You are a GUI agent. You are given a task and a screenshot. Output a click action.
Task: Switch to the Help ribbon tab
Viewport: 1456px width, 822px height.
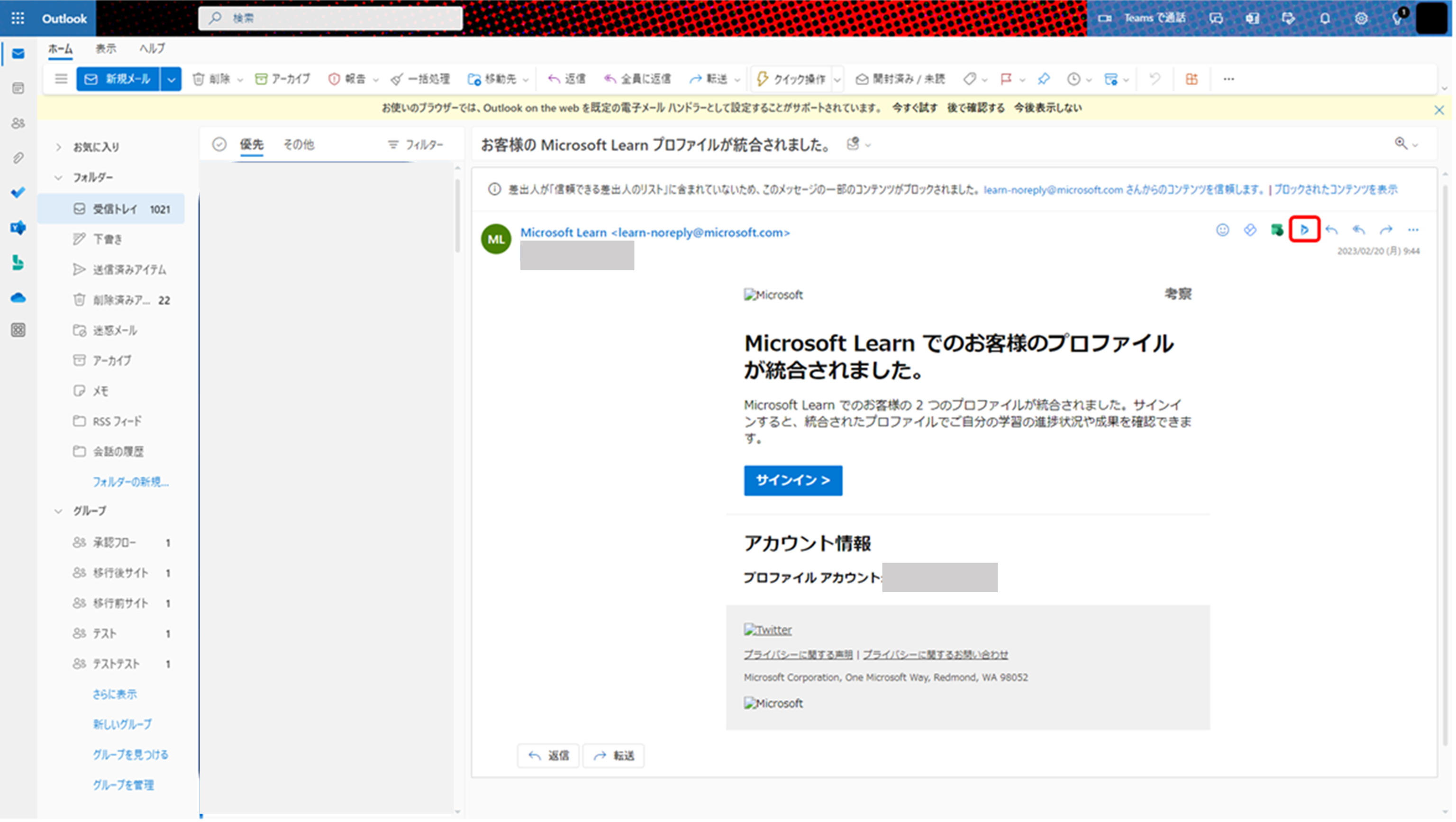[x=152, y=49]
